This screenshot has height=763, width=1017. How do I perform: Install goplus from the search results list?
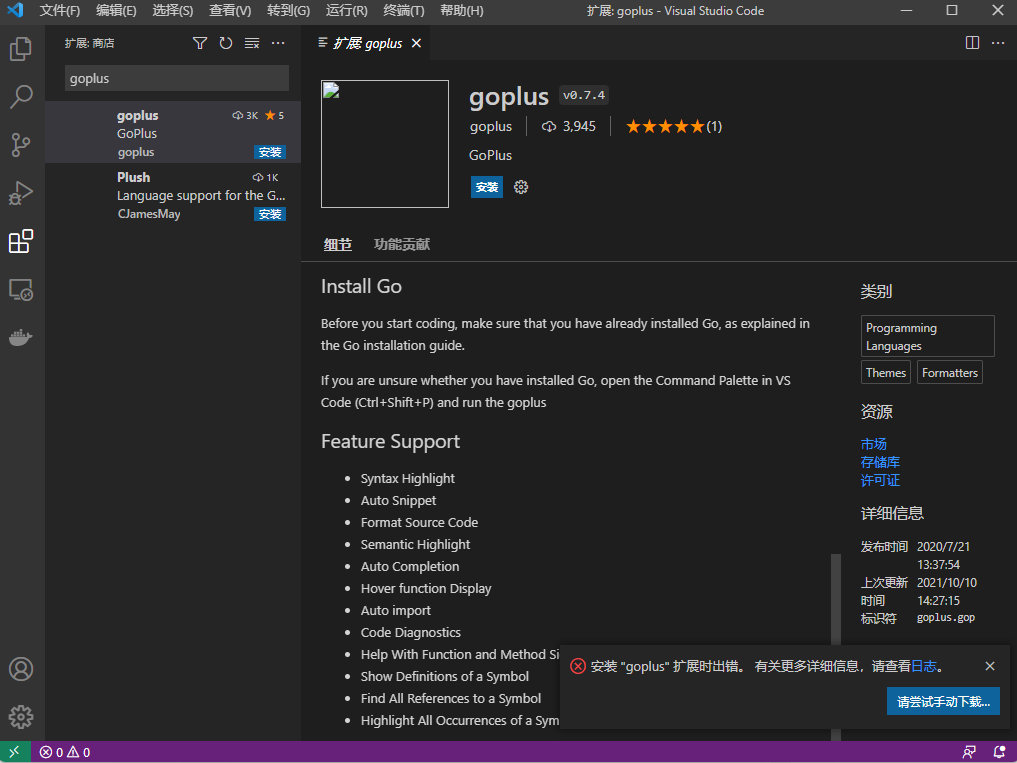pos(270,152)
